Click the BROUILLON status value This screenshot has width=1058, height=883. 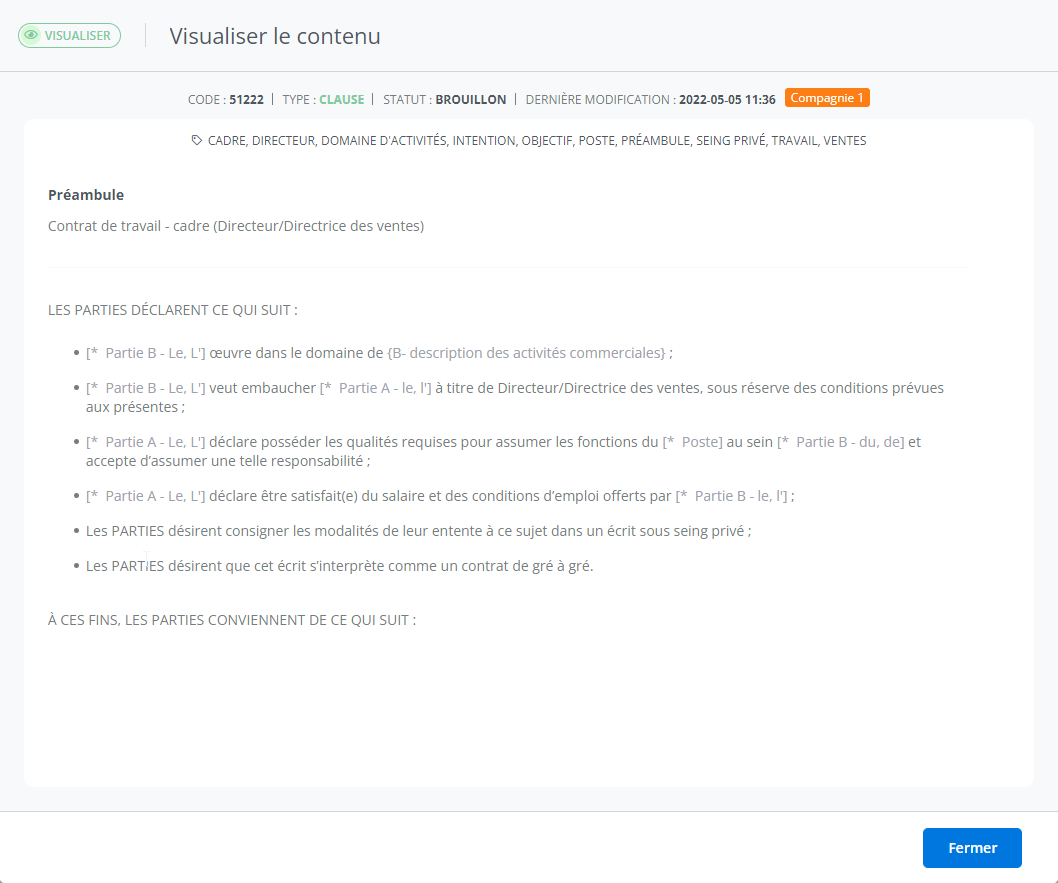pos(470,99)
